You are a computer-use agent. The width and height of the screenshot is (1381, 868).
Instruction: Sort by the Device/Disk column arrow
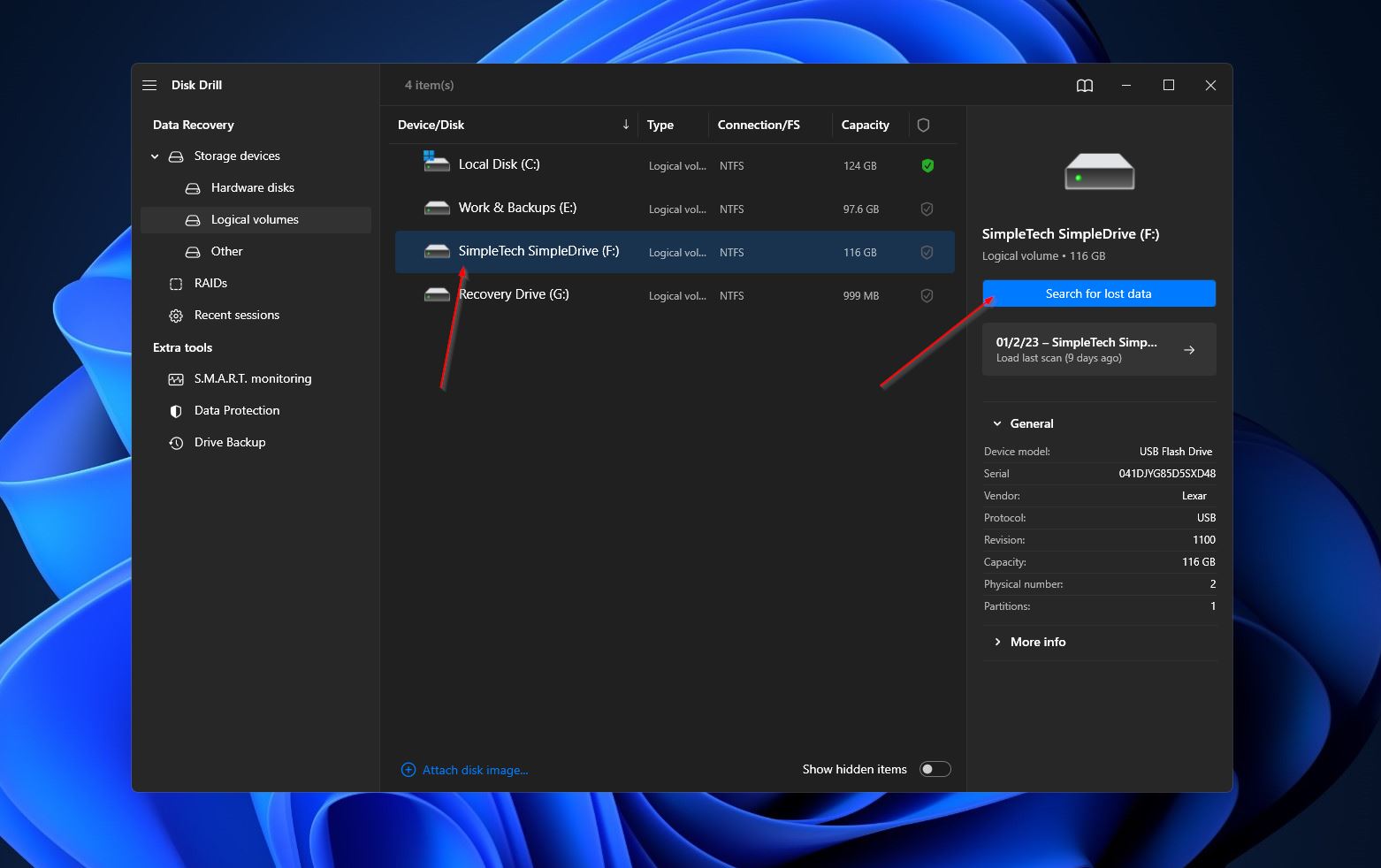[626, 125]
